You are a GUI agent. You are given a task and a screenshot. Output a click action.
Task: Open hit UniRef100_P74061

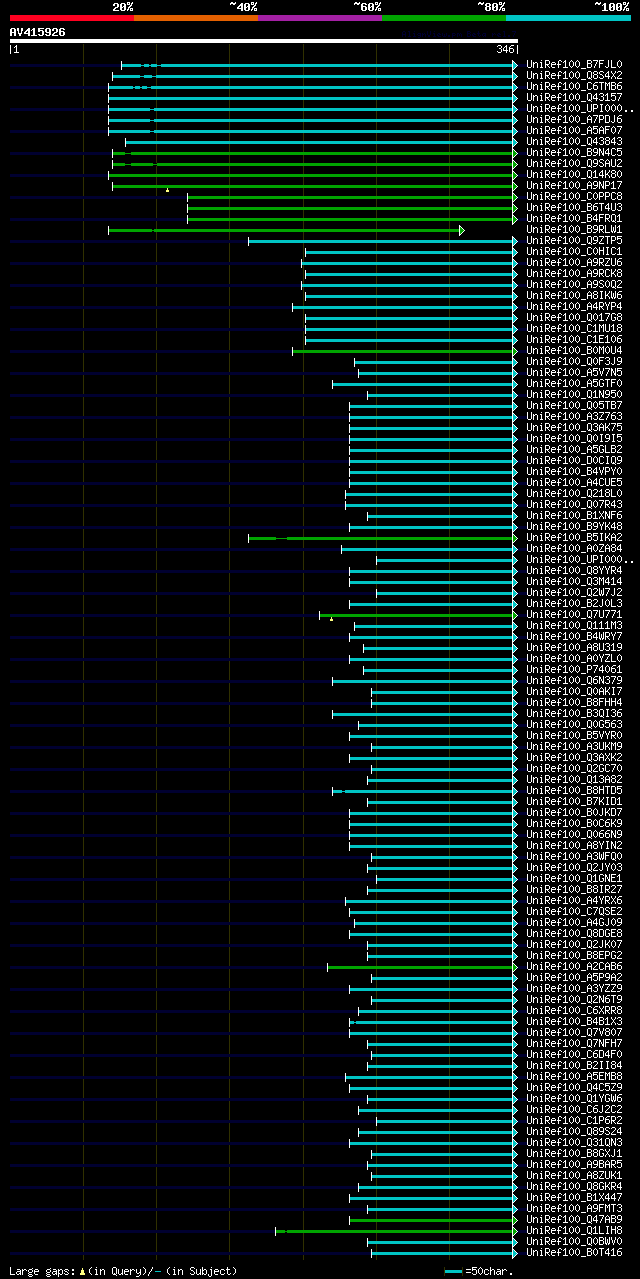pos(574,669)
